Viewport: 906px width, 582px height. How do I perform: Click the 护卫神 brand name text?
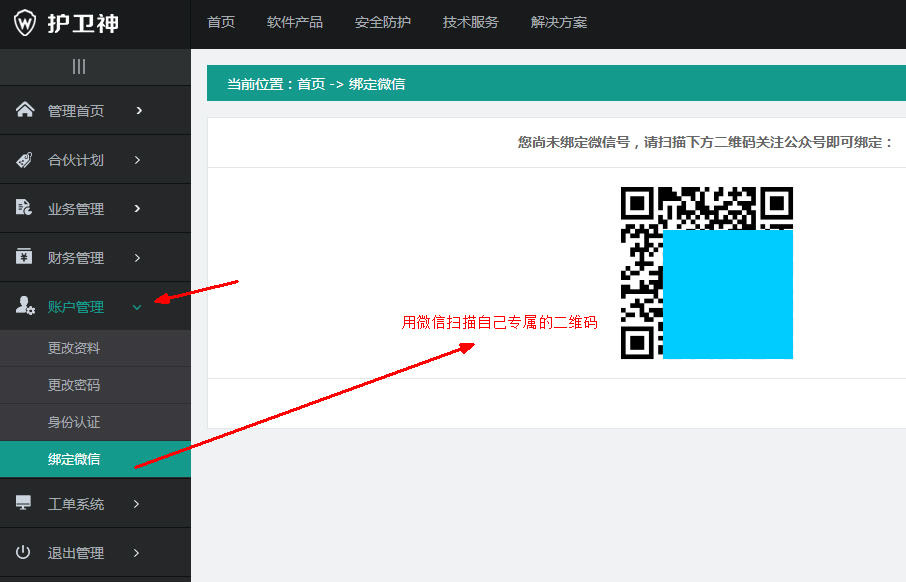83,24
